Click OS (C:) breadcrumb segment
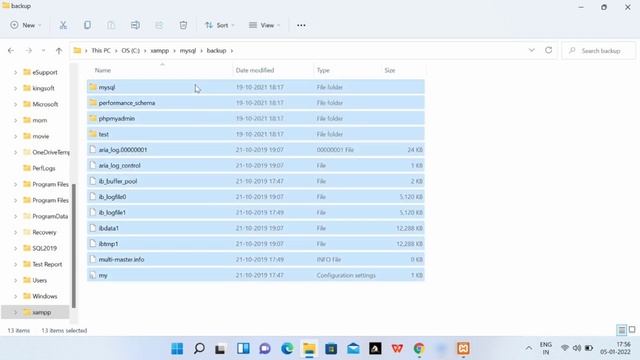Image resolution: width=640 pixels, height=360 pixels. click(131, 51)
